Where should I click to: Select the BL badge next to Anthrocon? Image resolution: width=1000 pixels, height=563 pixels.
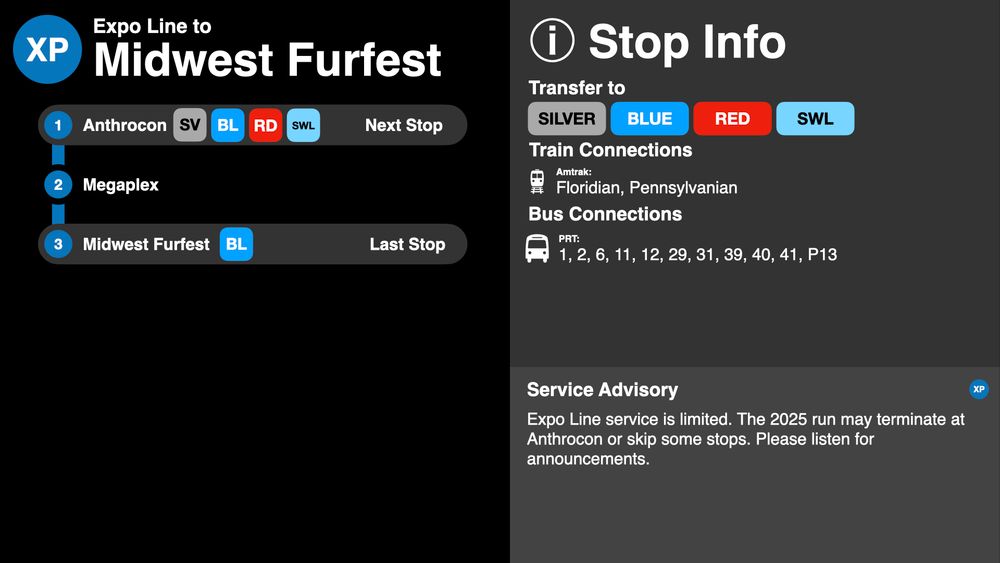228,125
